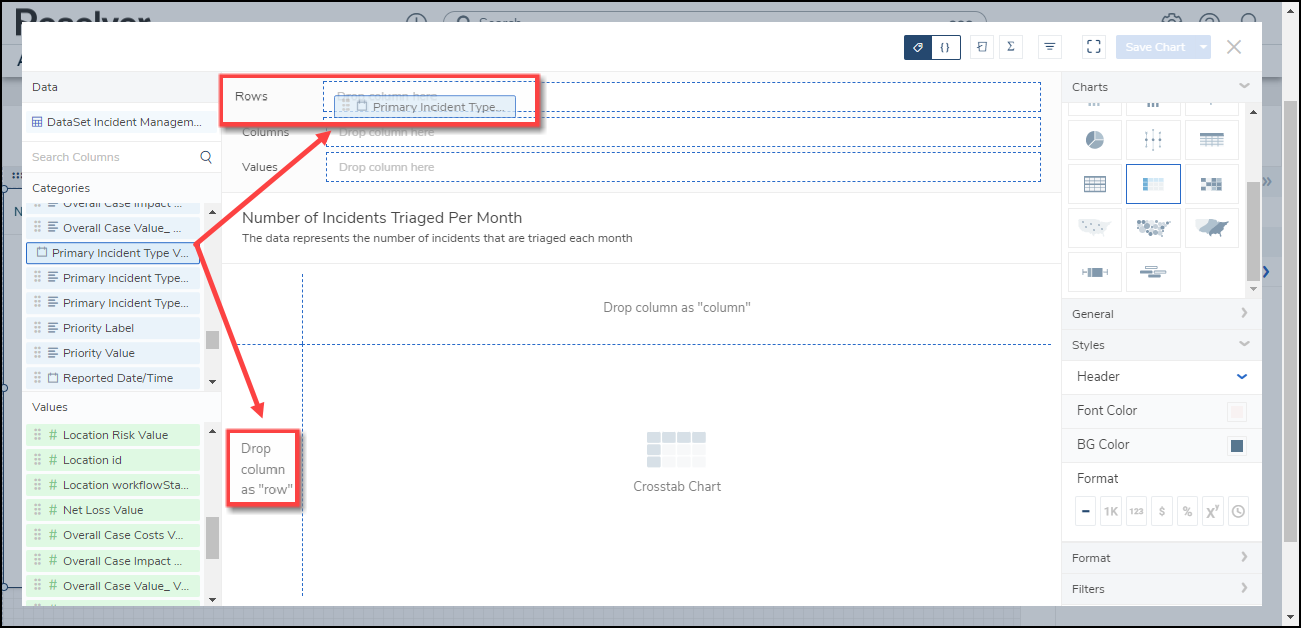Select the Overall Case Costs V... value

click(113, 535)
